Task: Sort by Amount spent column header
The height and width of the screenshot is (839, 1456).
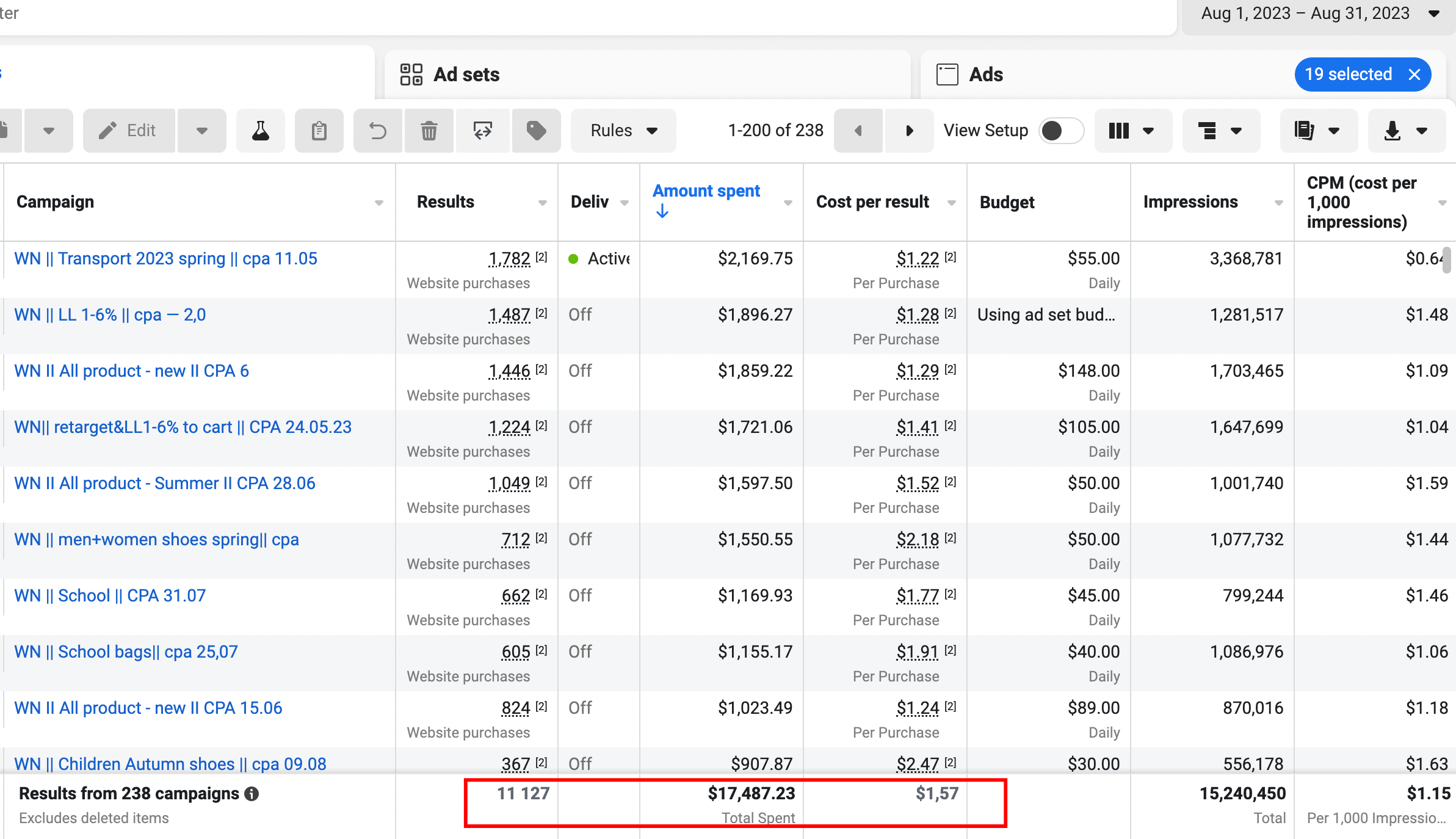Action: tap(706, 191)
